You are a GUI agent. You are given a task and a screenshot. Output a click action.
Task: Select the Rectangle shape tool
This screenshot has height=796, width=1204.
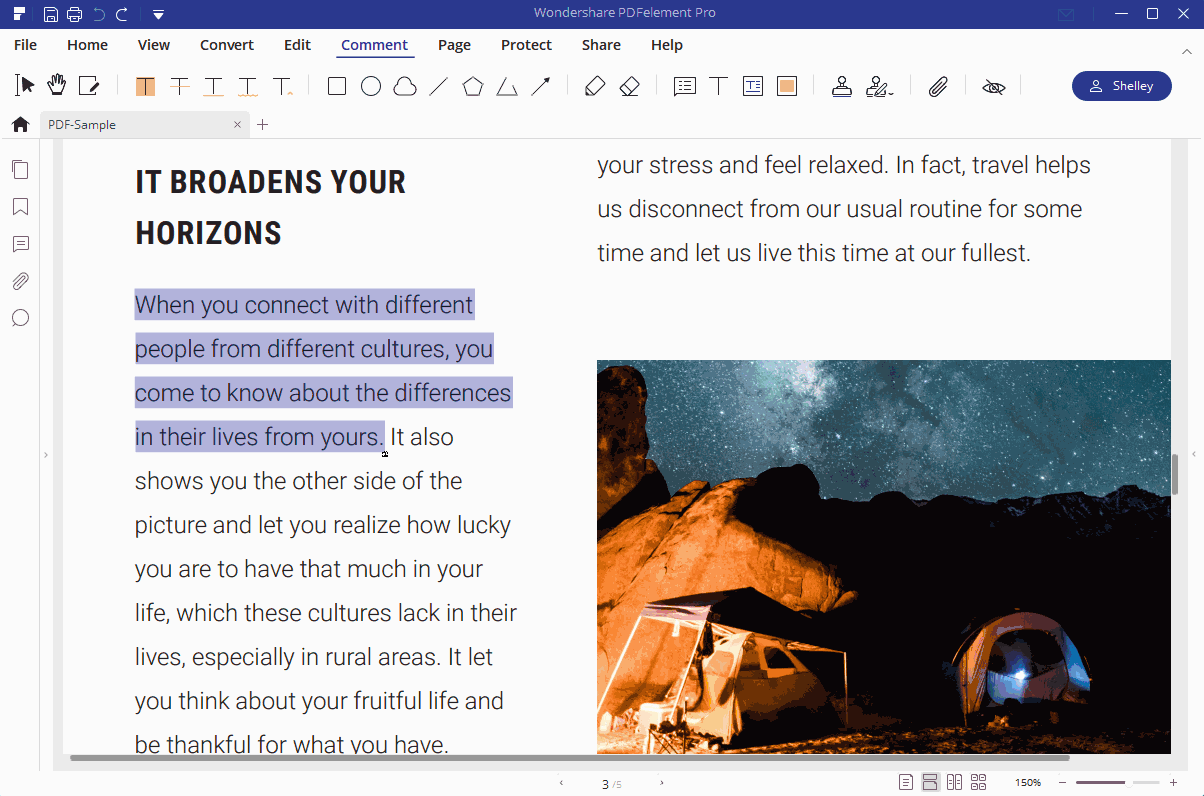(337, 86)
